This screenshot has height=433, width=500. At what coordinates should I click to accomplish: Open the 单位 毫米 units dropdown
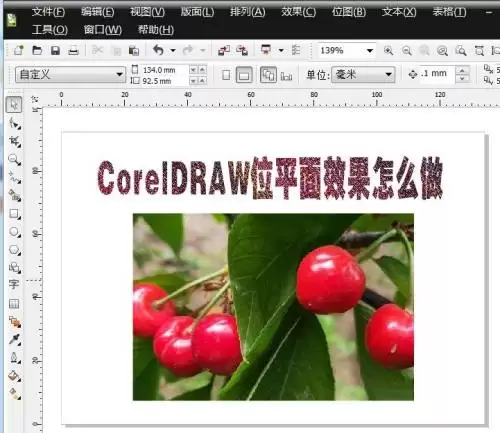click(364, 74)
